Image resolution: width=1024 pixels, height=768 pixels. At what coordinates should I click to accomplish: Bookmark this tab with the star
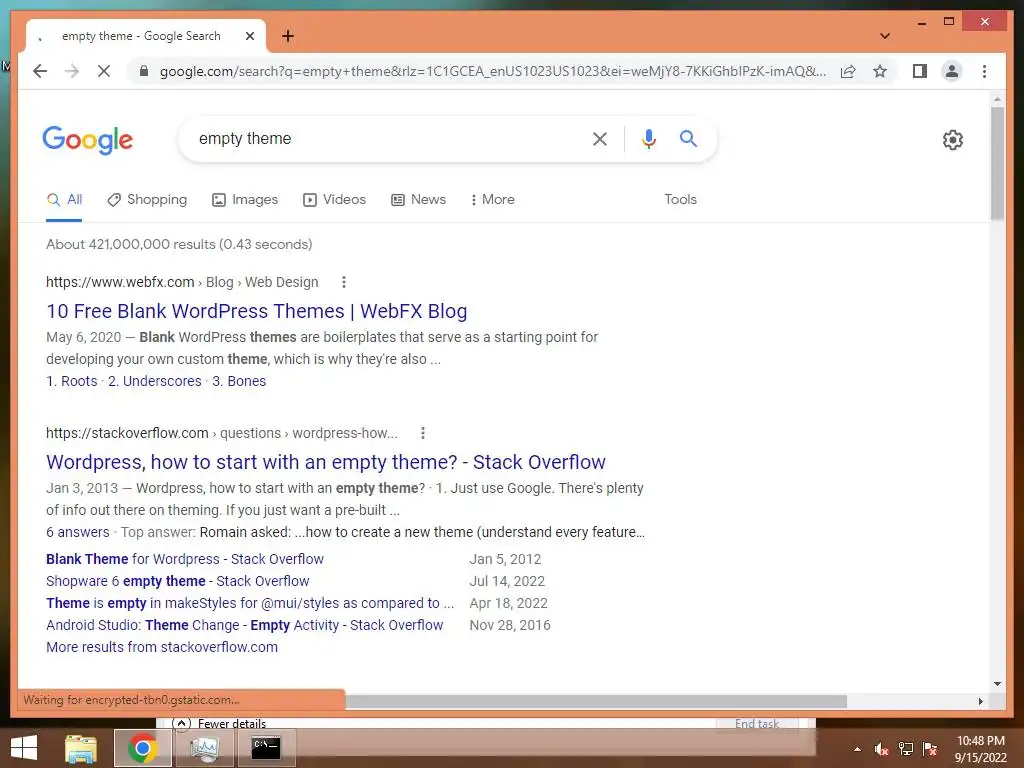tap(880, 71)
